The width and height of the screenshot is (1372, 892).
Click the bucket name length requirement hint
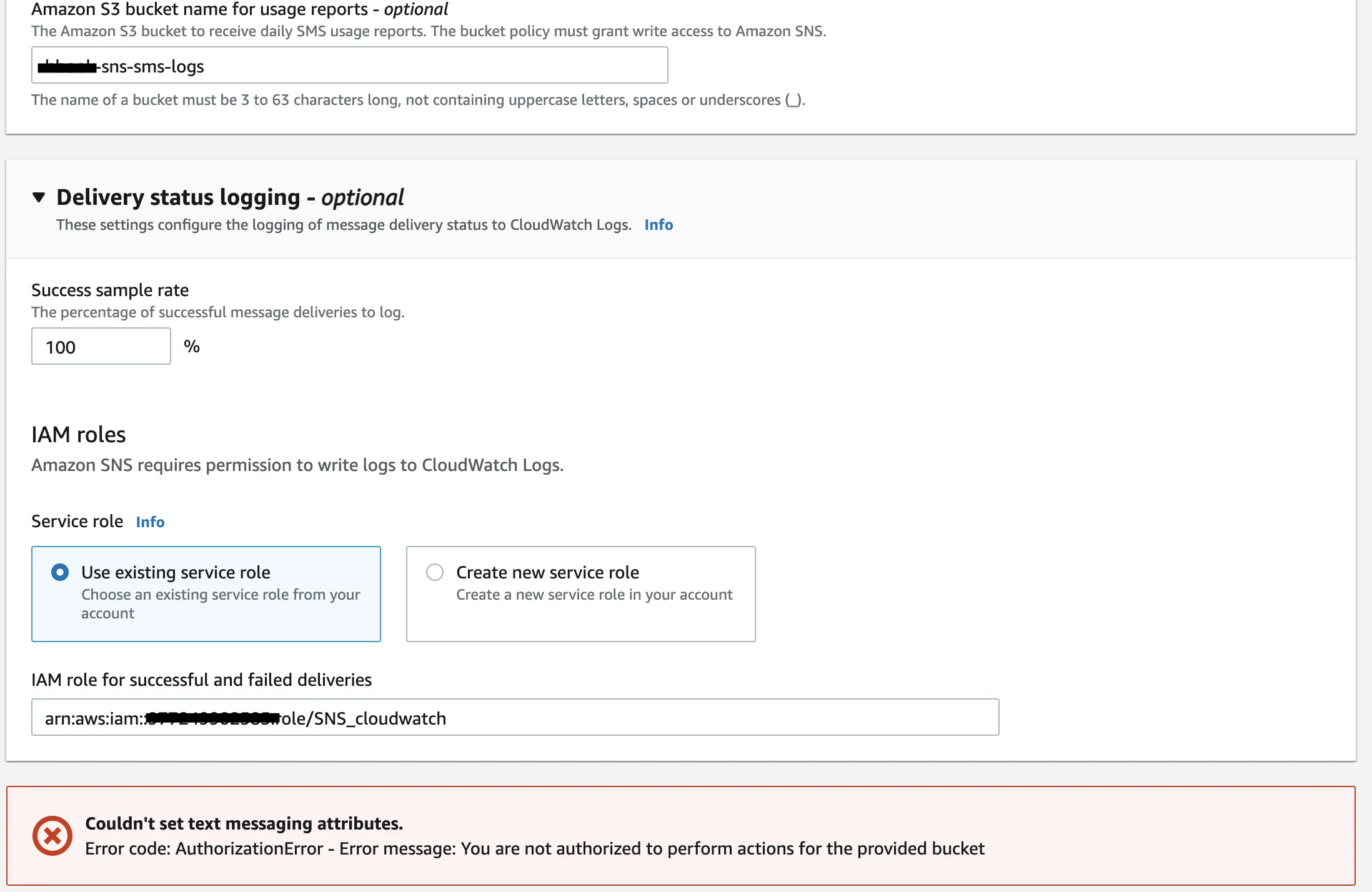pyautogui.click(x=417, y=100)
